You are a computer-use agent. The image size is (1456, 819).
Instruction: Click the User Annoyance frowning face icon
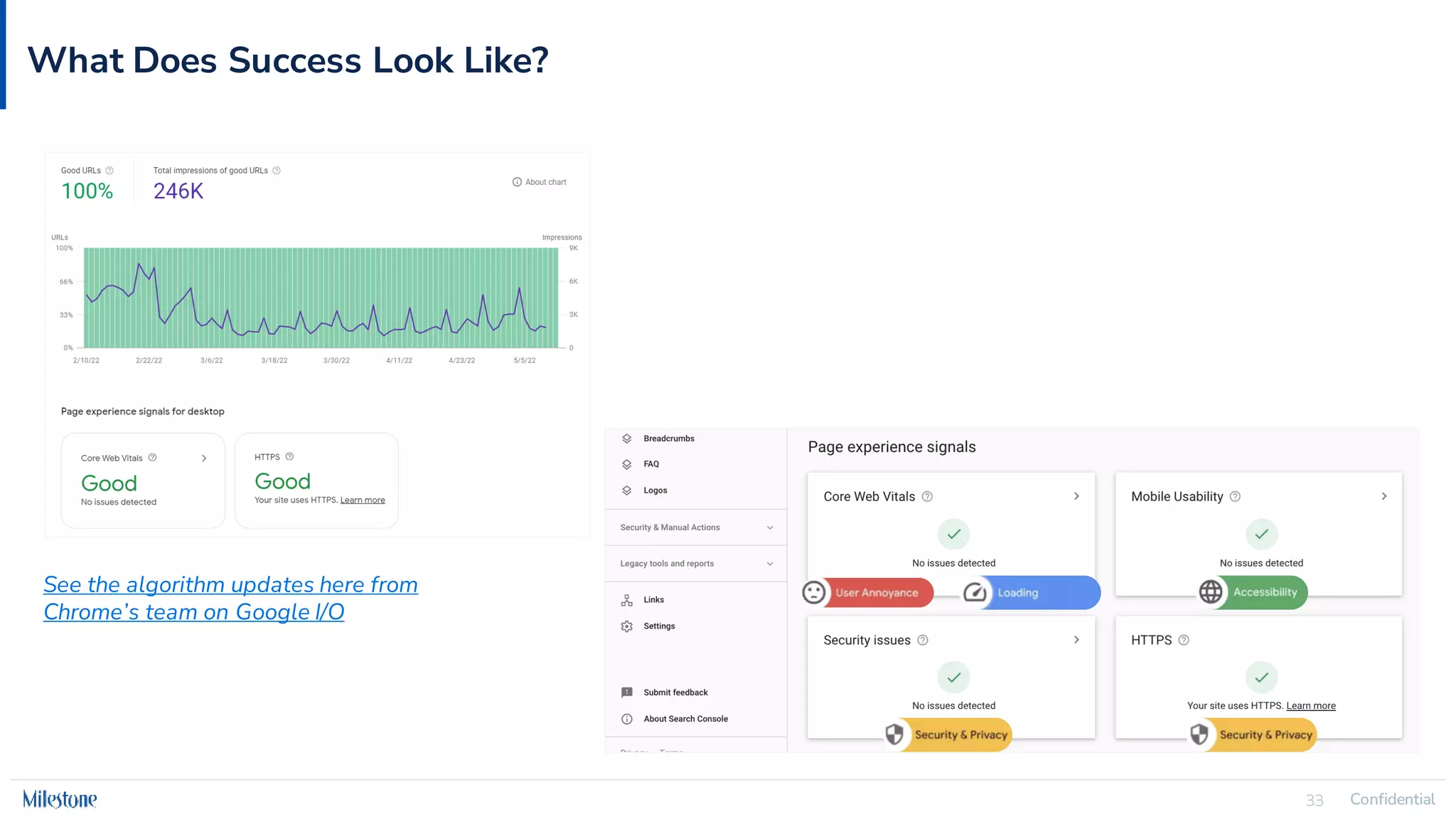tap(814, 592)
